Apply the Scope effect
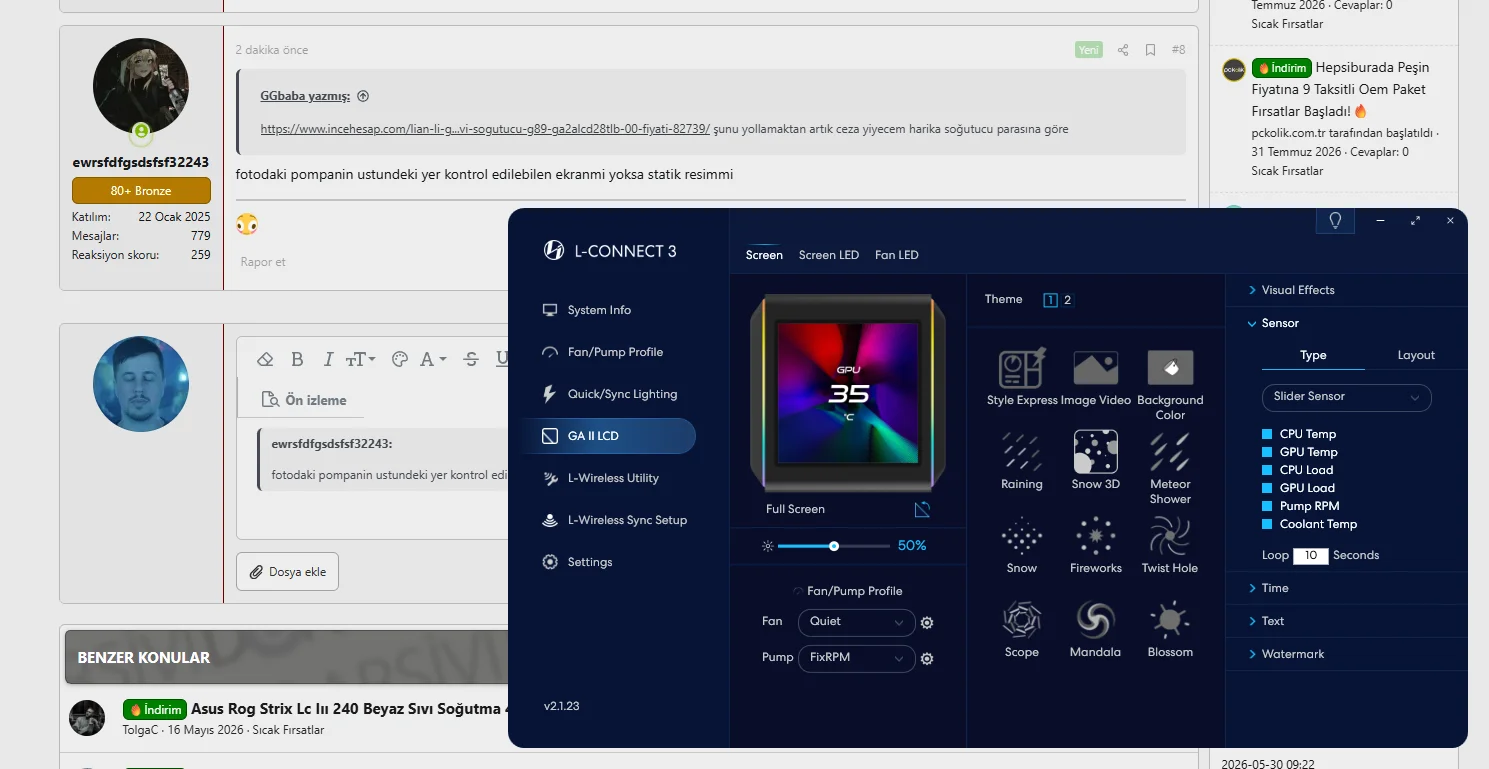1489x769 pixels. [x=1021, y=620]
